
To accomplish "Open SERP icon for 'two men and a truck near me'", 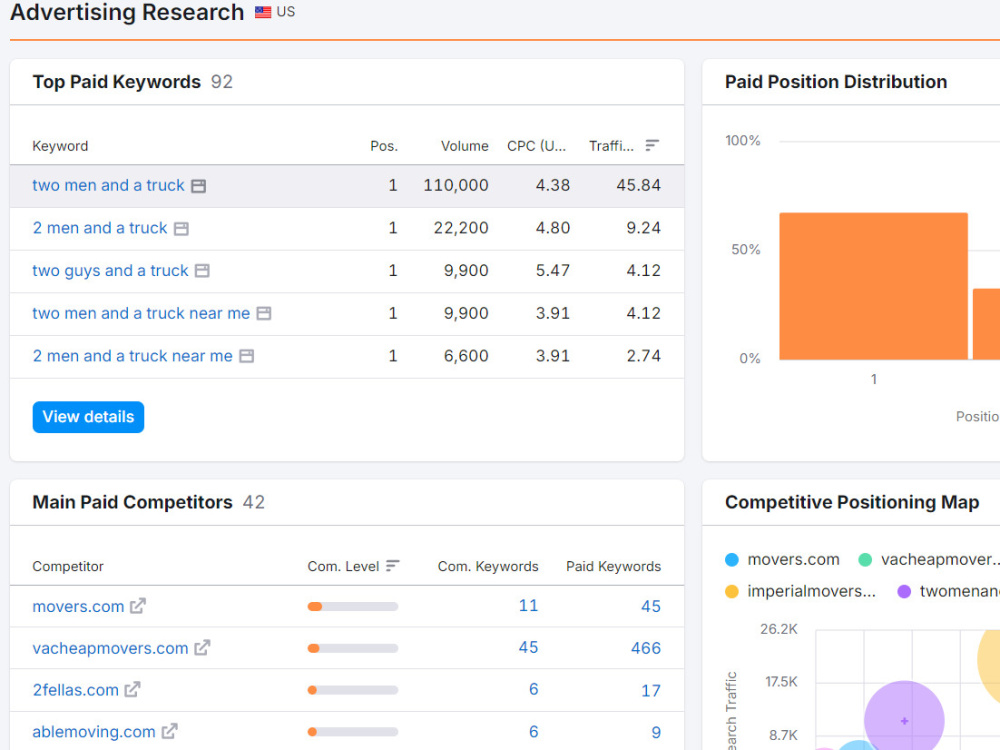I will tap(264, 313).
